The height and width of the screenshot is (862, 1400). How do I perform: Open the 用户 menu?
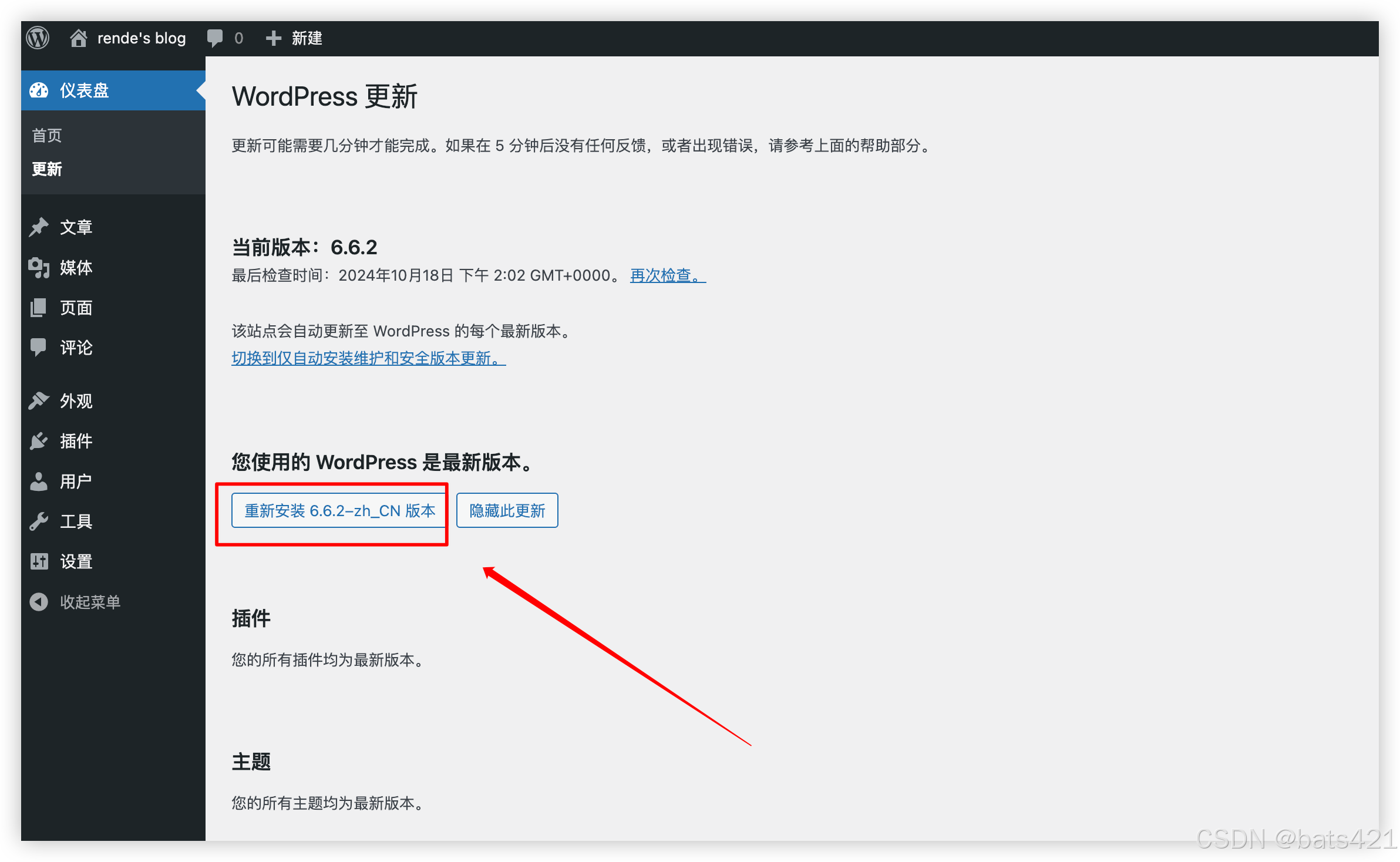[76, 481]
